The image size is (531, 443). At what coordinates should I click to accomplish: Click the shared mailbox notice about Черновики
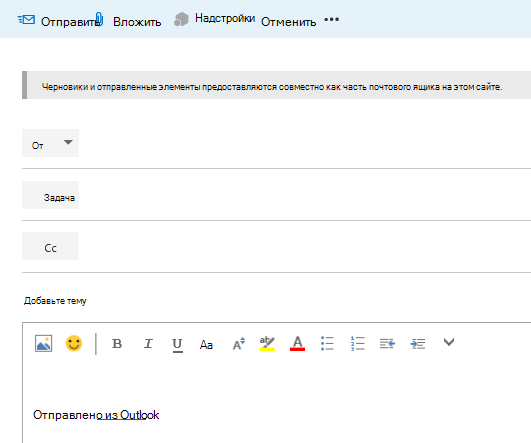click(276, 85)
